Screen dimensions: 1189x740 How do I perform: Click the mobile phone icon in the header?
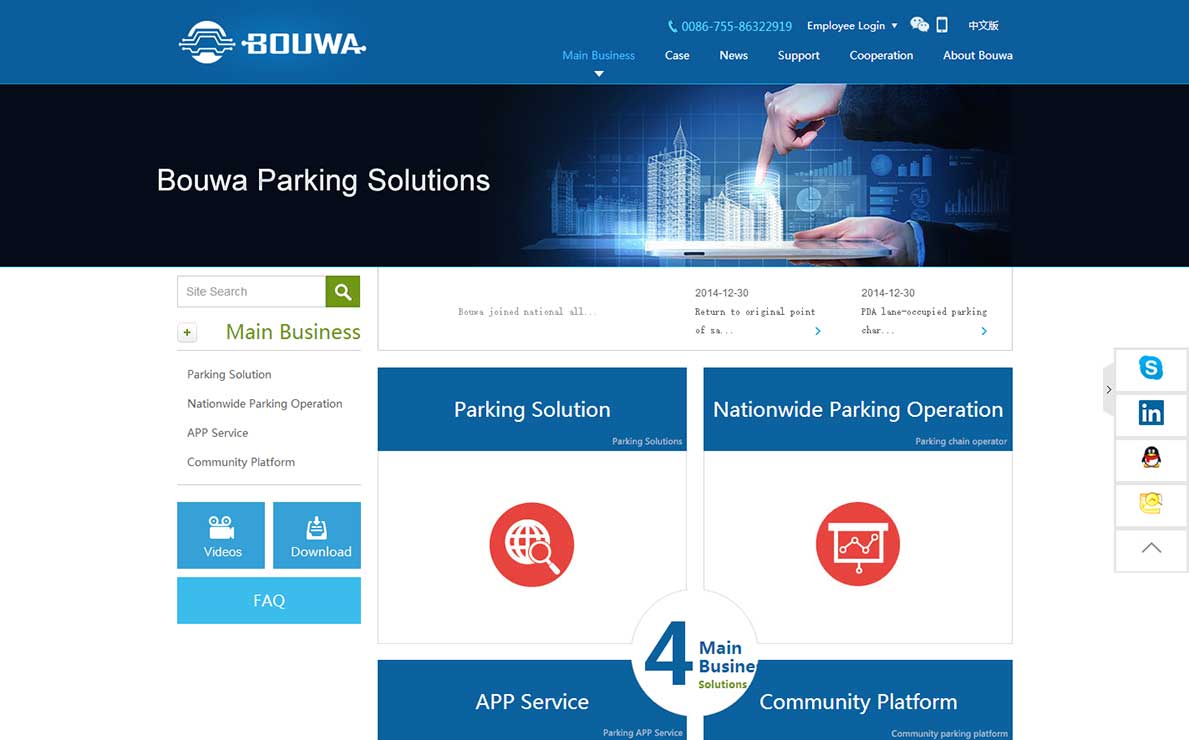pyautogui.click(x=942, y=25)
